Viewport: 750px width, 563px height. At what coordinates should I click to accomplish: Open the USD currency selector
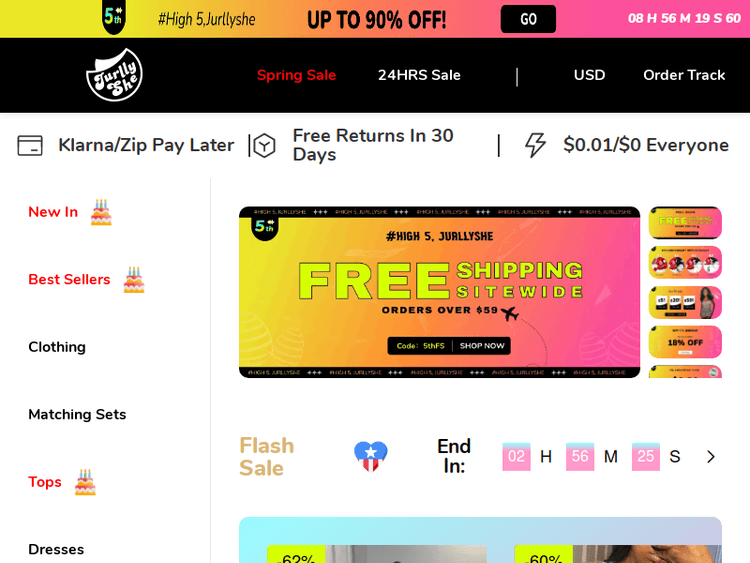(589, 75)
